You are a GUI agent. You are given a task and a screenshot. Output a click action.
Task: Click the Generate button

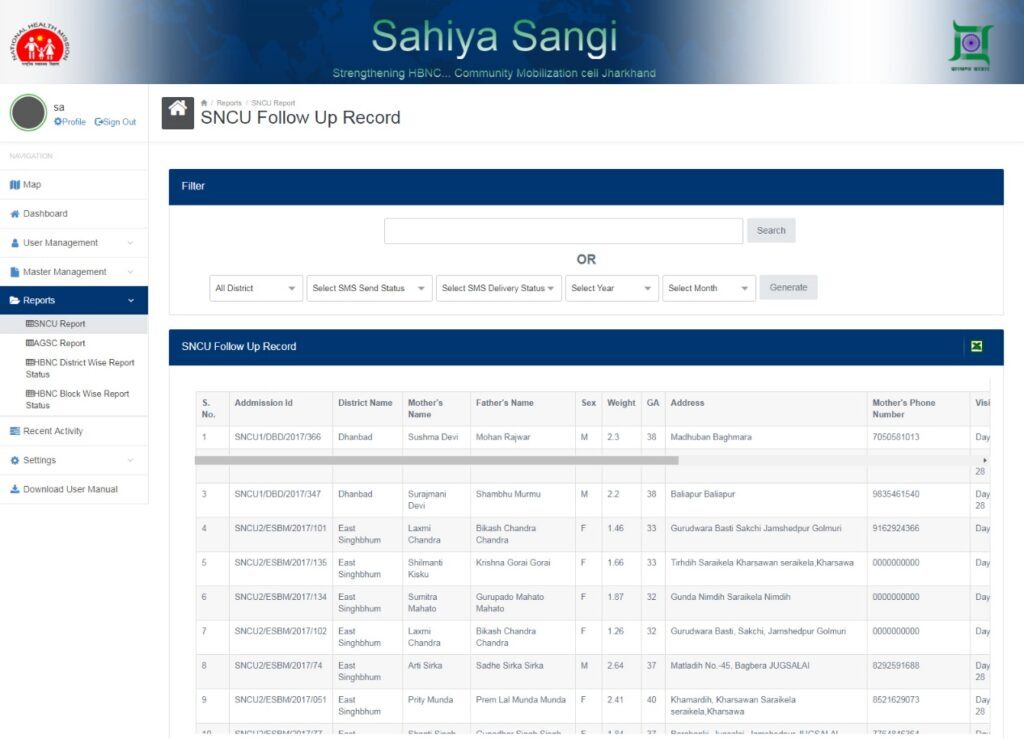coord(788,287)
